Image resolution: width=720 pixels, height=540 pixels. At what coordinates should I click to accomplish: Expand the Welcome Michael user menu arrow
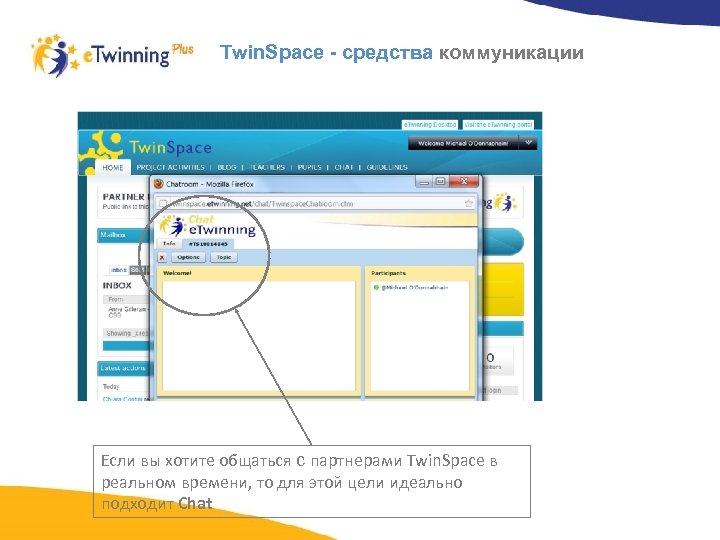pyautogui.click(x=528, y=143)
